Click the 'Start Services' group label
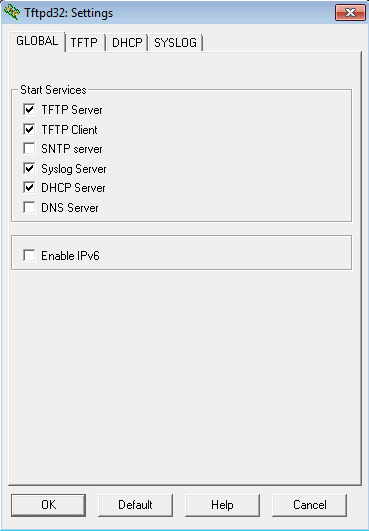The image size is (369, 531). pyautogui.click(x=53, y=90)
